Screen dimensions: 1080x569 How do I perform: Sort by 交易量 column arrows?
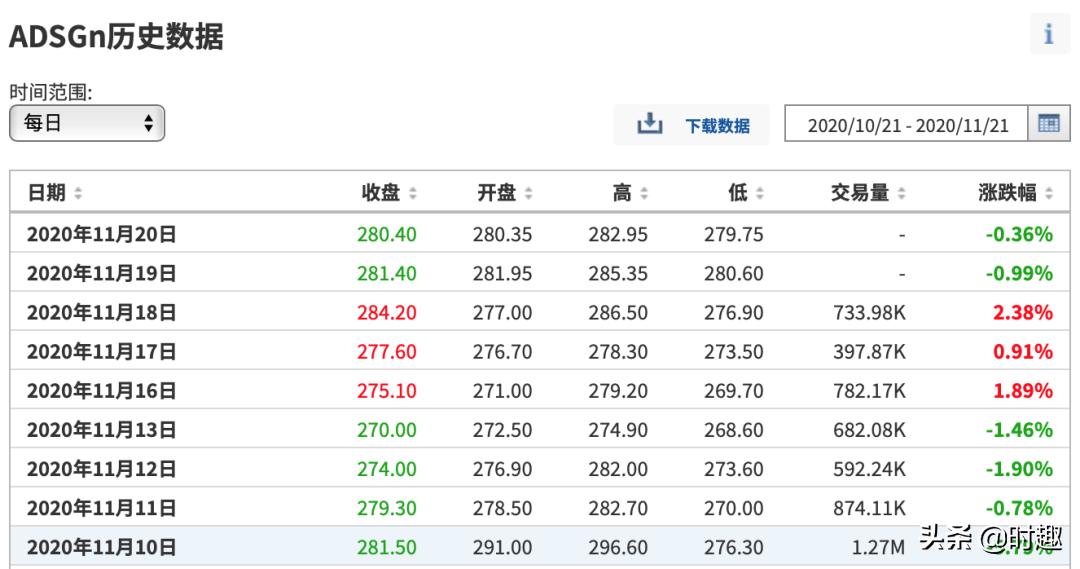tap(902, 194)
